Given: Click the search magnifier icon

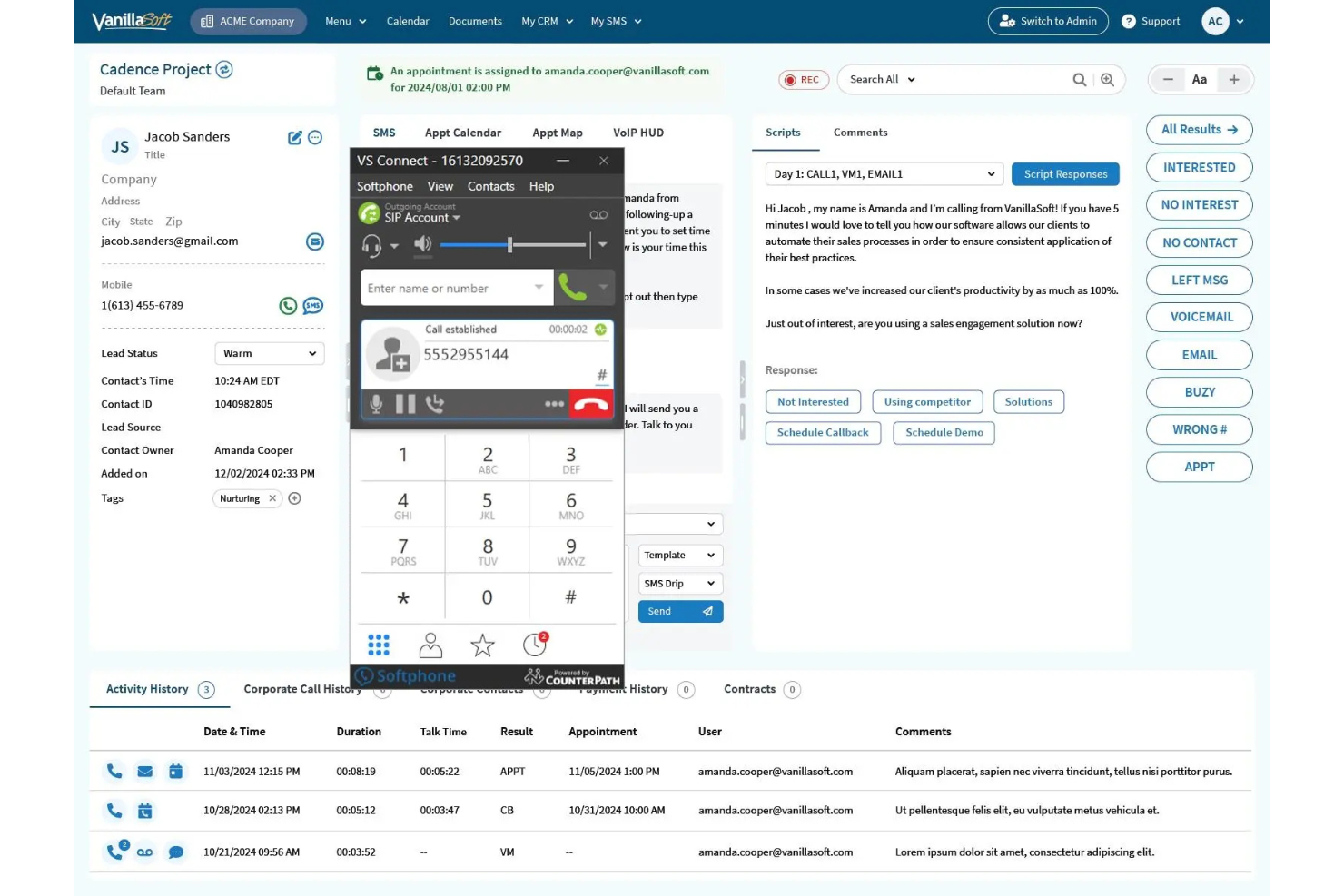Looking at the screenshot, I should pos(1079,80).
